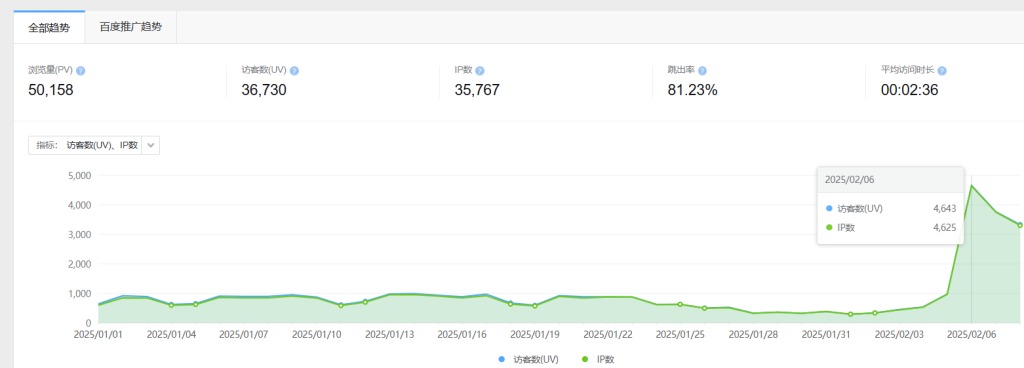Viewport: 1024px width, 368px height.
Task: Toggle 访客数(UV) series in chart legend
Action: point(528,359)
